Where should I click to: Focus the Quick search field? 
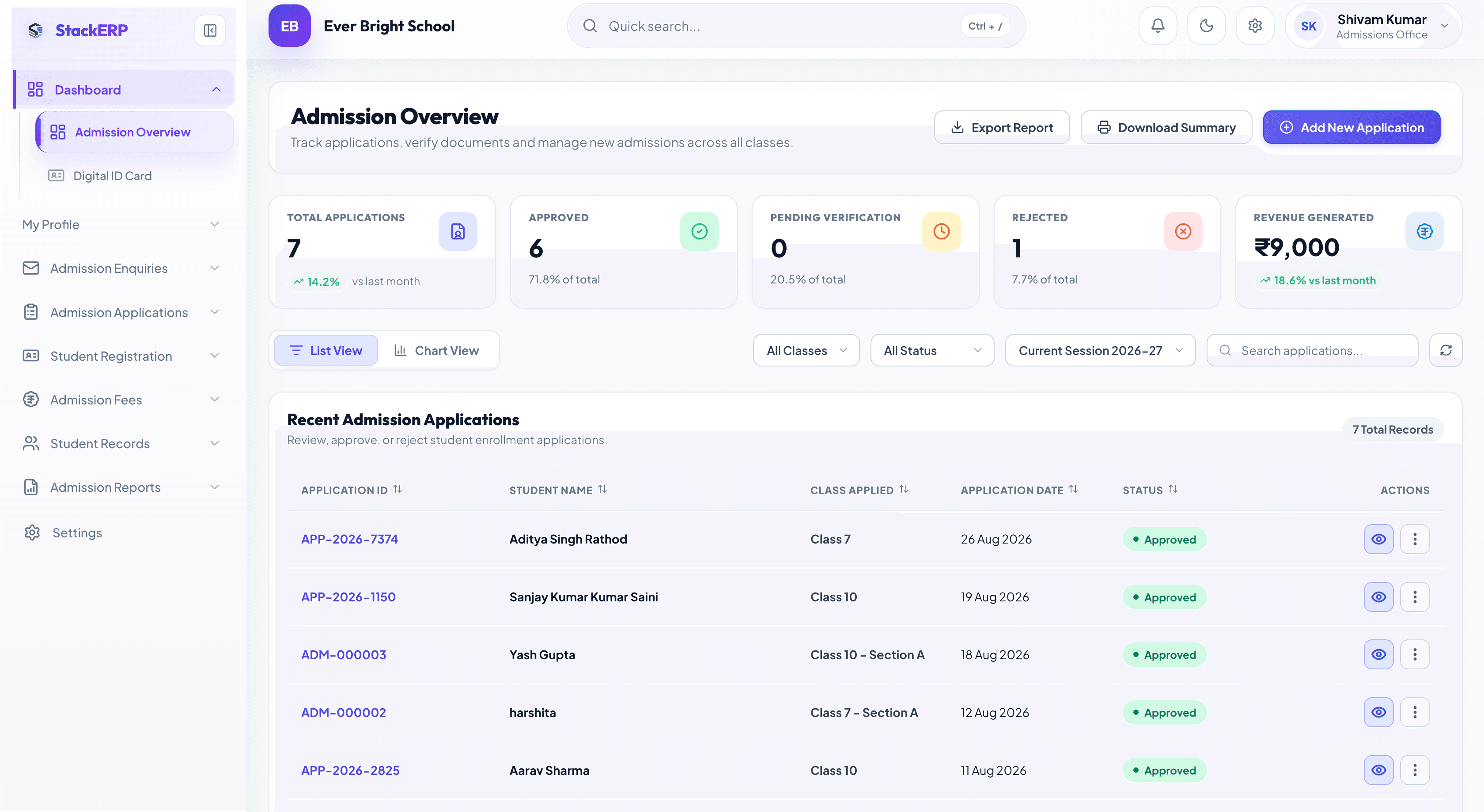click(796, 26)
